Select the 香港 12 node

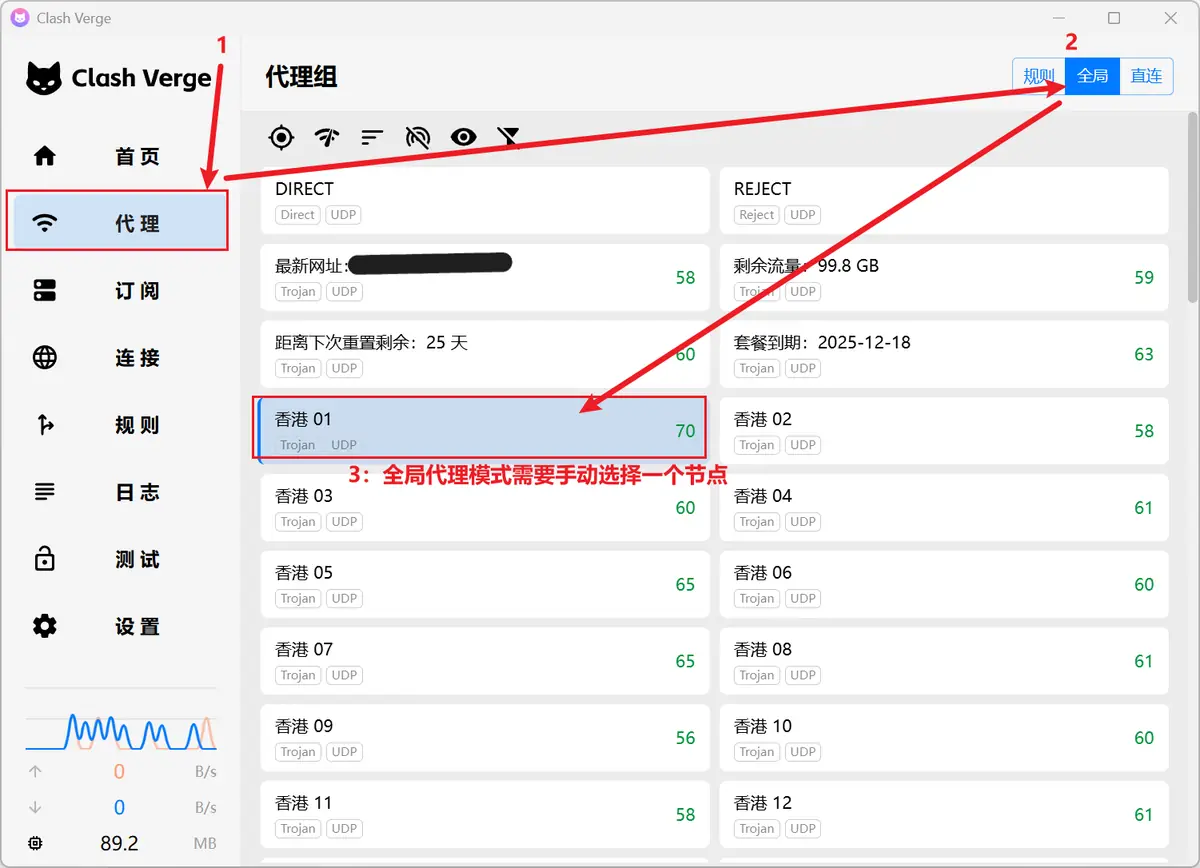pos(944,814)
